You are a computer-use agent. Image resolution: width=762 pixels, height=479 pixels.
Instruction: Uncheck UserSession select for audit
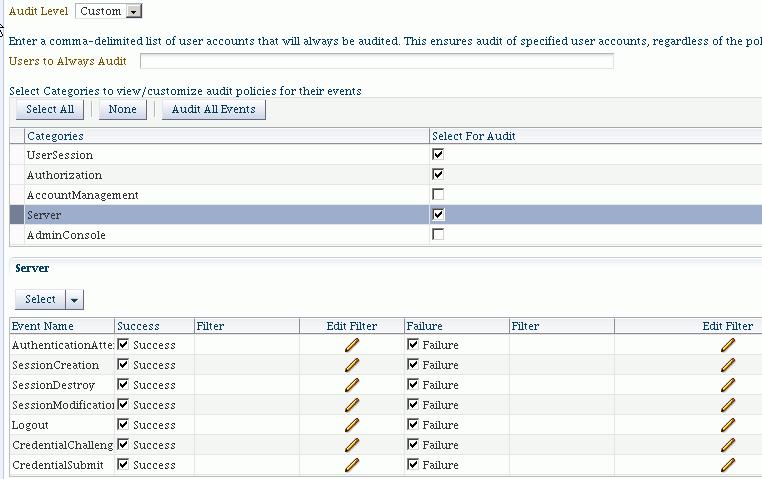click(438, 154)
